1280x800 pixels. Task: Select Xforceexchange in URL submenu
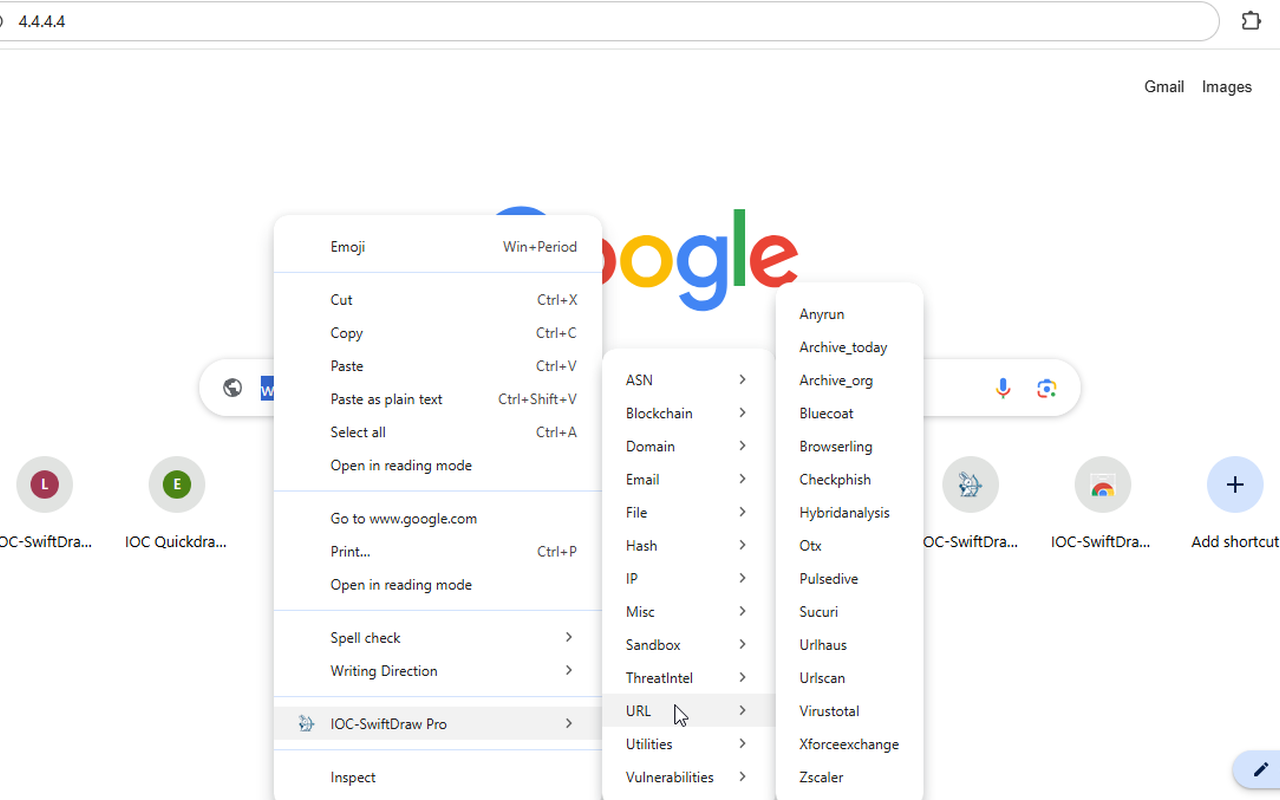849,744
